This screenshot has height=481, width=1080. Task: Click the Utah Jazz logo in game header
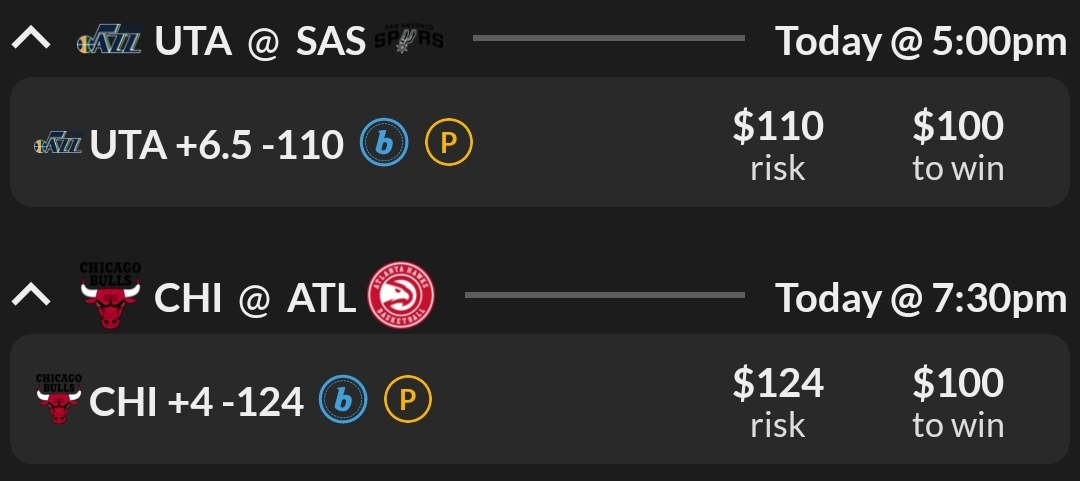tap(110, 41)
